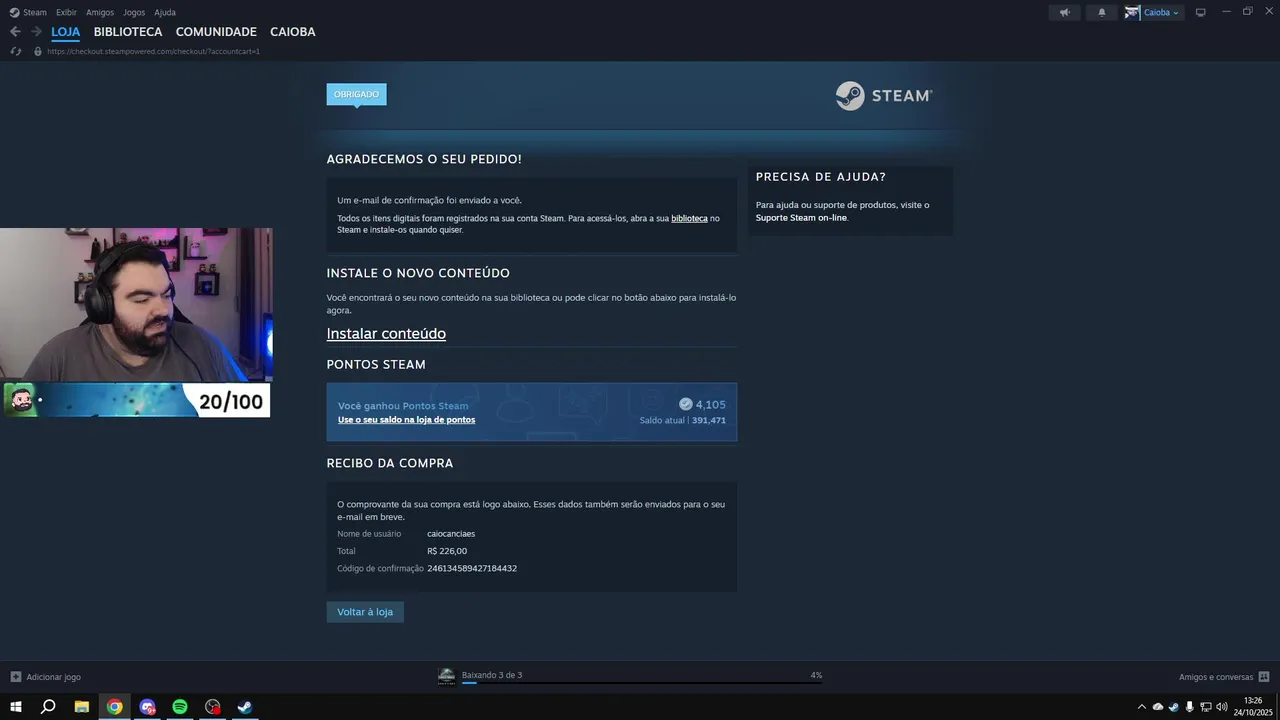Open File Explorer from the taskbar
Viewport: 1280px width, 720px height.
[x=82, y=706]
